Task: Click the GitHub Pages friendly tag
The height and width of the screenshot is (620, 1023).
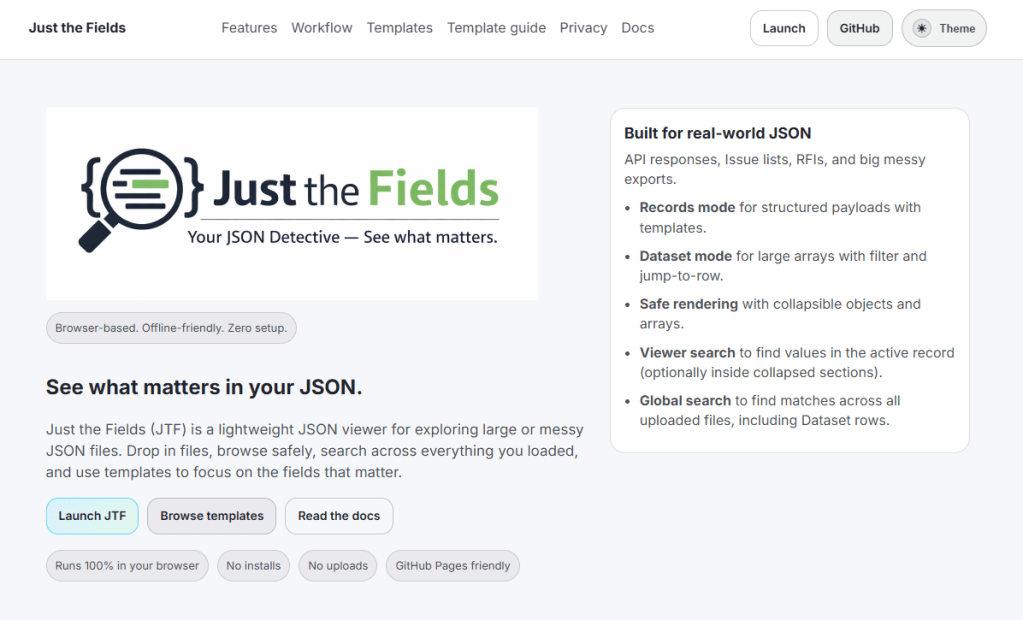Action: tap(452, 566)
